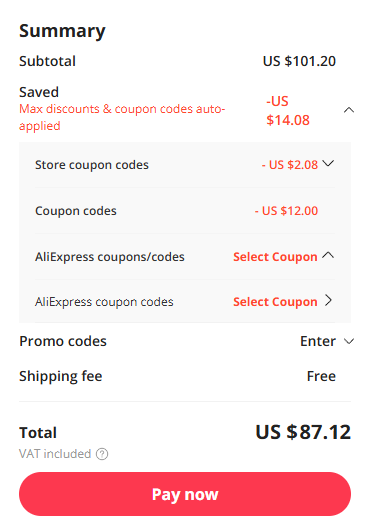The height and width of the screenshot is (523, 367).
Task: Expand the Promo codes Enter chevron
Action: pos(349,341)
